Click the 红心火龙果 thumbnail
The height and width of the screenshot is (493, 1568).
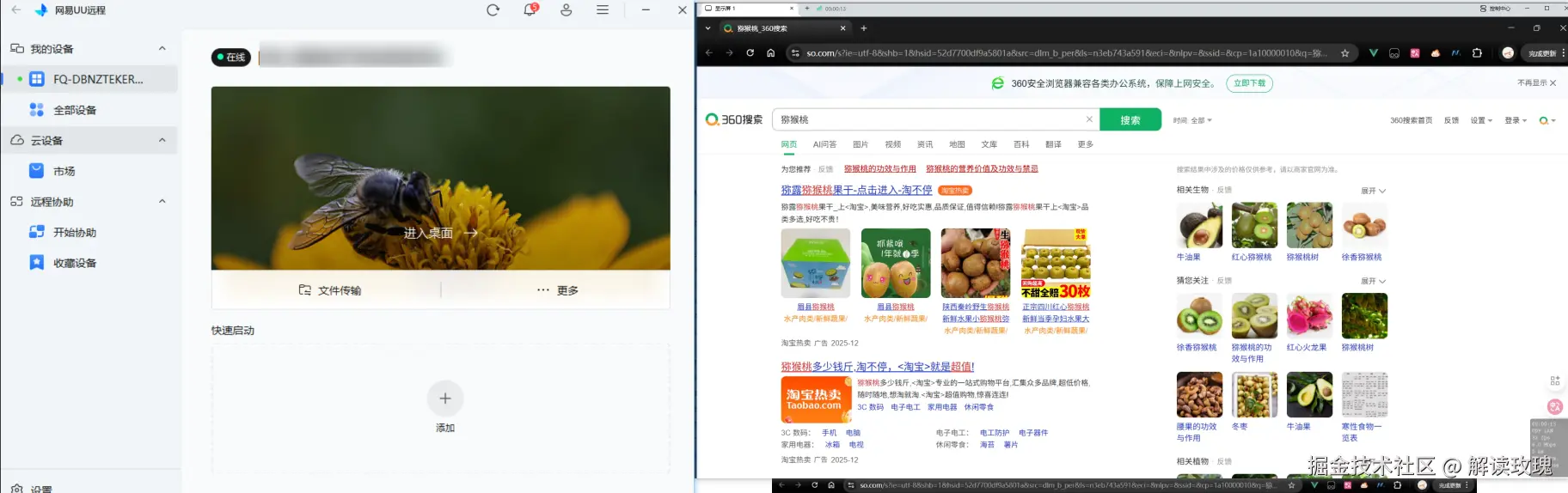coord(1309,315)
